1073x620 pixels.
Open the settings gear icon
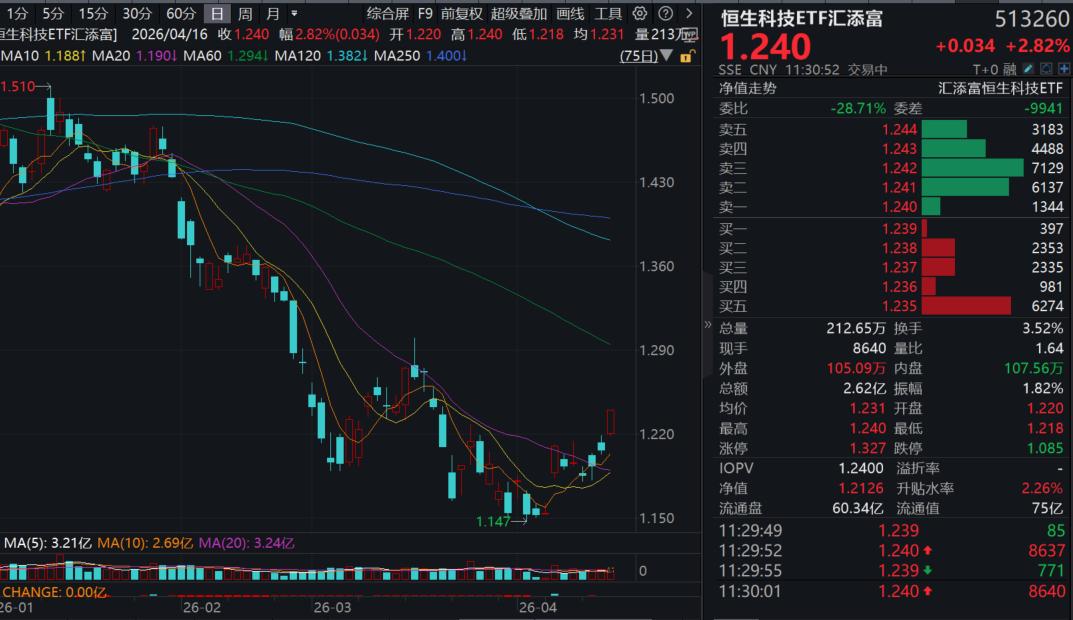coord(639,14)
